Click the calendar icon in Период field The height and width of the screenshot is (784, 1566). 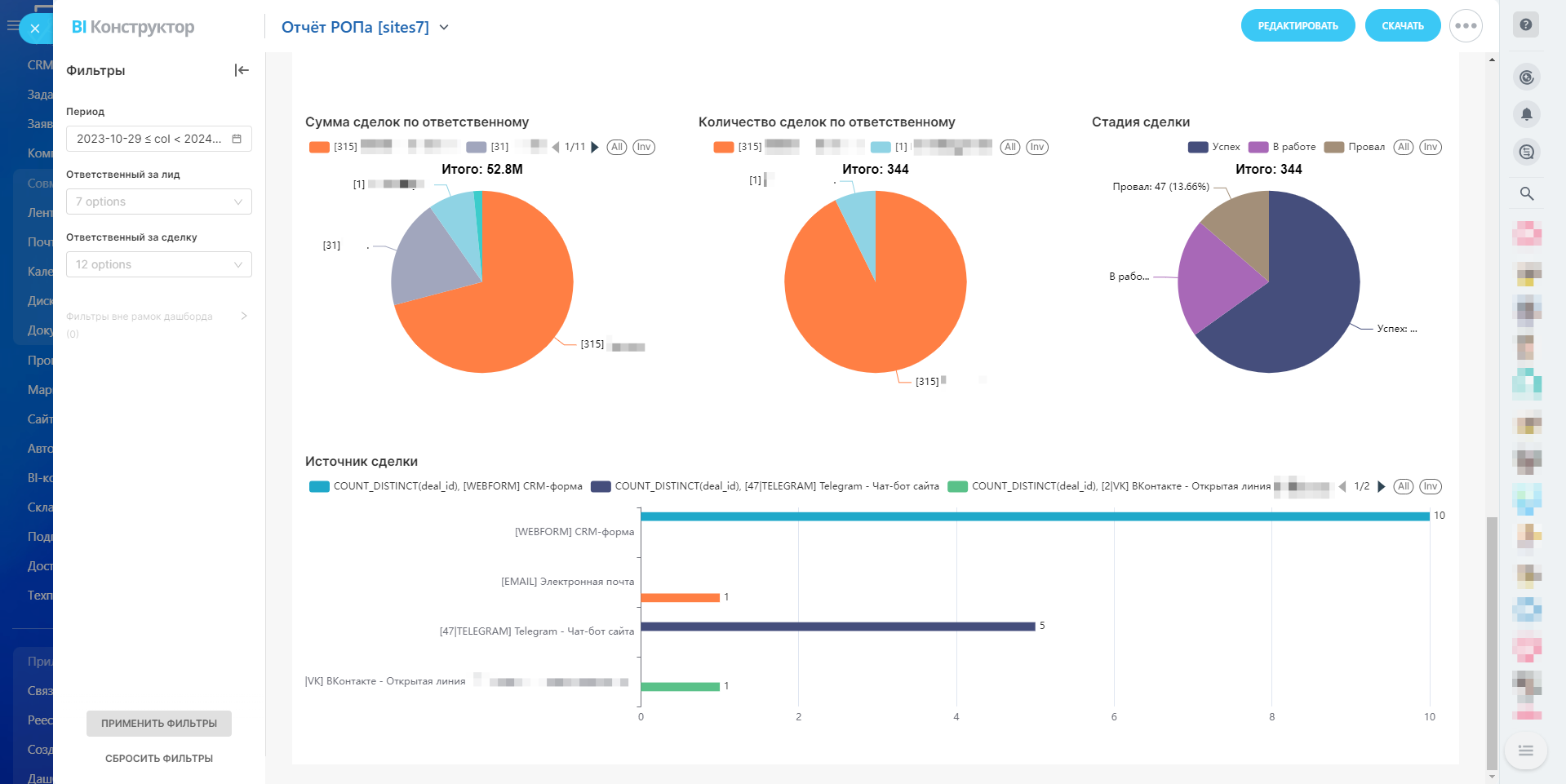pyautogui.click(x=237, y=139)
